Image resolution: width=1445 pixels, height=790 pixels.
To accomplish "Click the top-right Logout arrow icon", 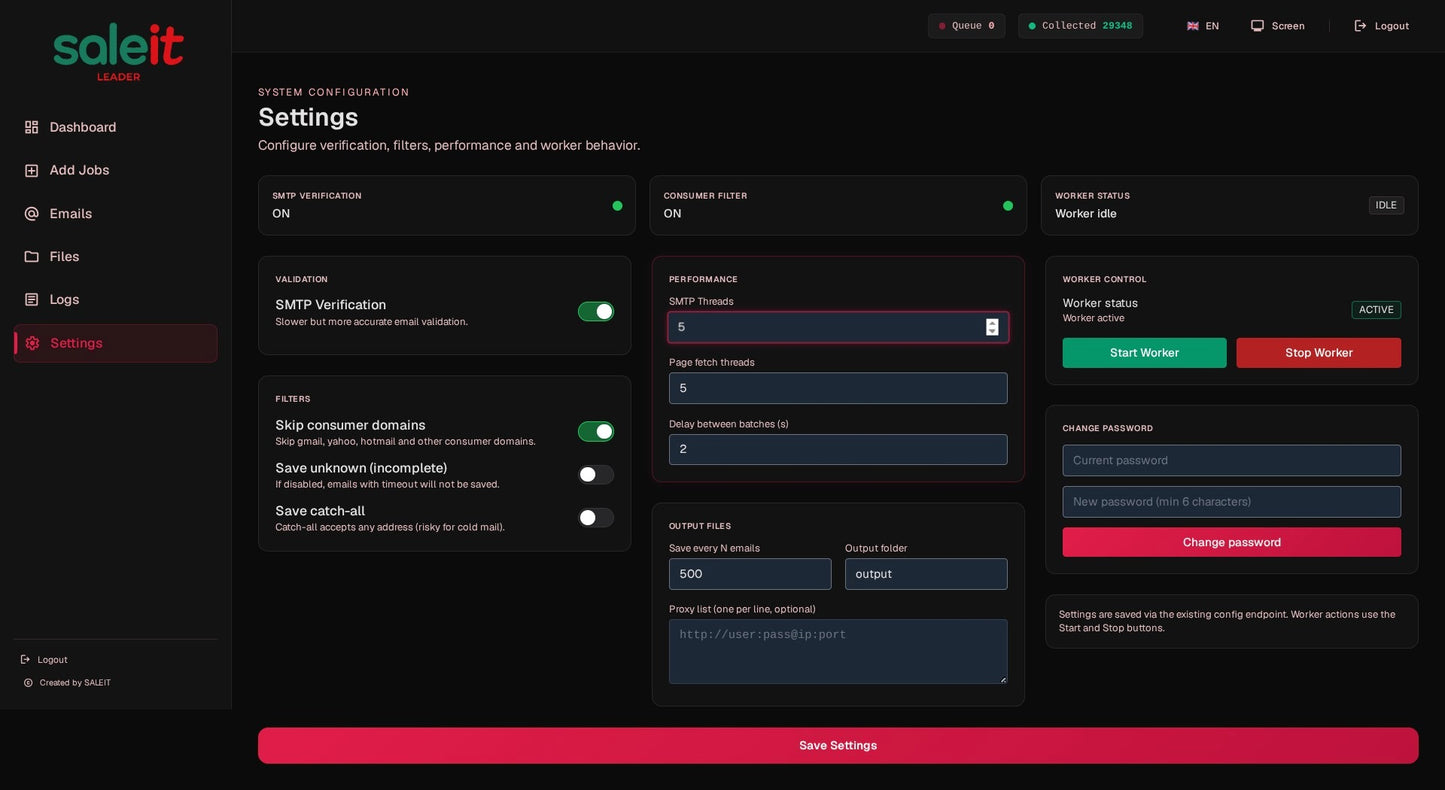I will coord(1360,26).
